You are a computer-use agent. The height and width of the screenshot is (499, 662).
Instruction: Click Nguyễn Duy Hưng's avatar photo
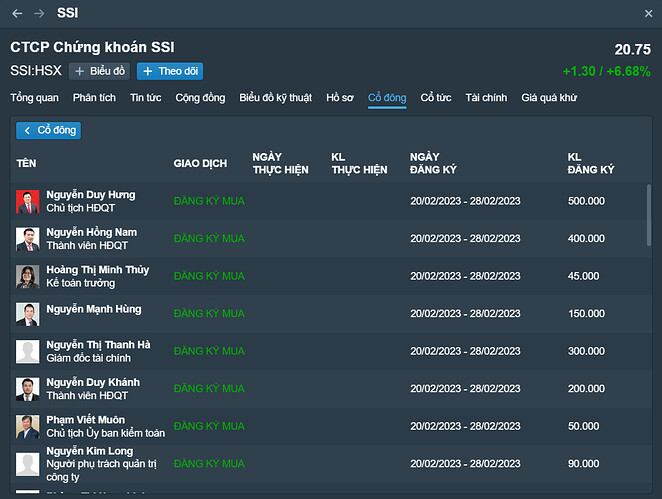coord(27,201)
